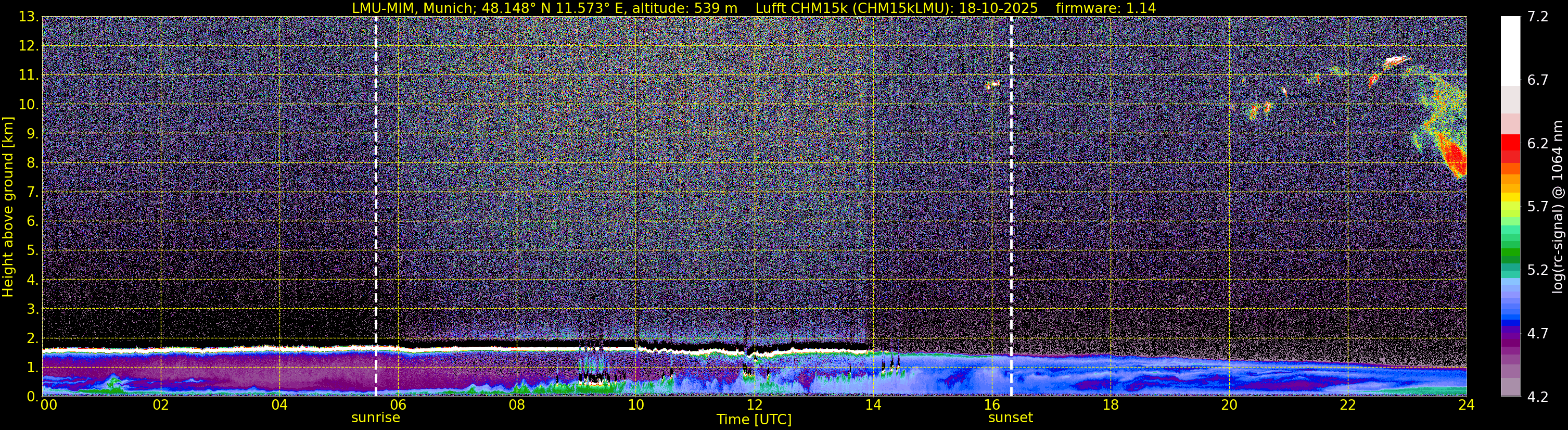Click the "3." tick on the height axis
1568x430 pixels.
pos(32,309)
